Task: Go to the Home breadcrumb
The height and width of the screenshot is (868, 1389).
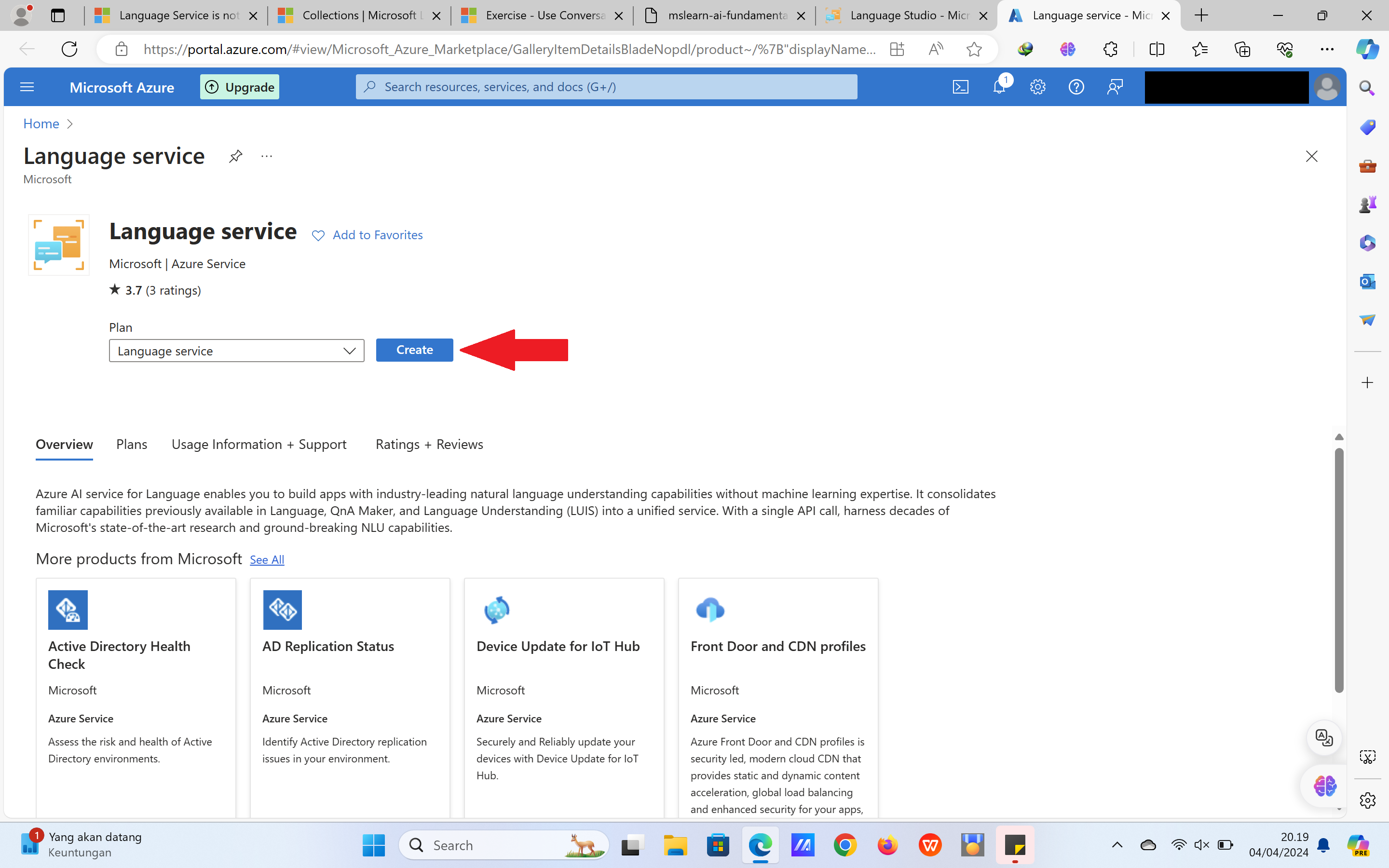Action: click(41, 123)
